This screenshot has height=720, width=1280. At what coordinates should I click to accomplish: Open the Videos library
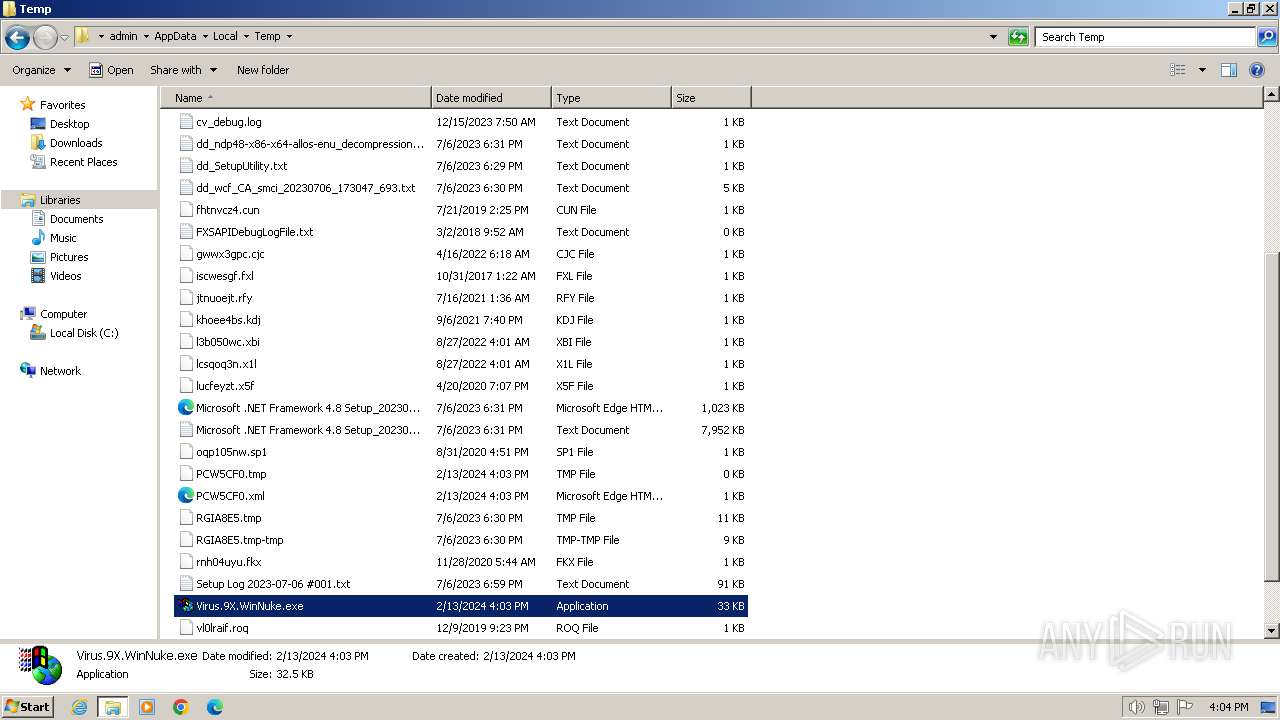click(x=65, y=276)
